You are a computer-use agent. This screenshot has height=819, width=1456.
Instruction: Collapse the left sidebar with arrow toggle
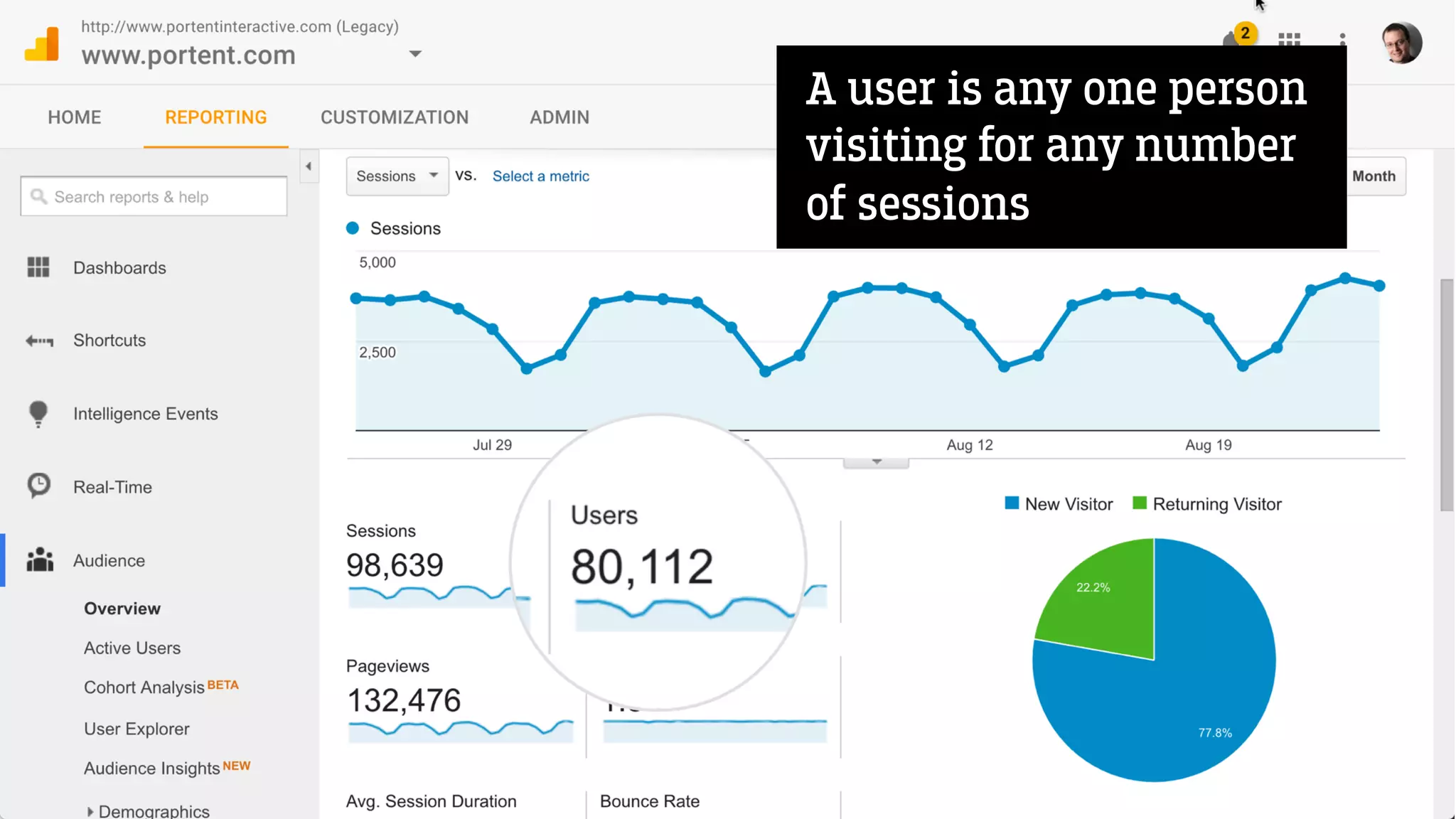309,166
